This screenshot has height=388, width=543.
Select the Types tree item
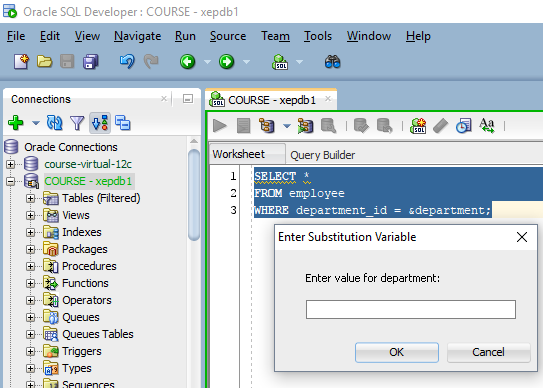[x=77, y=368]
